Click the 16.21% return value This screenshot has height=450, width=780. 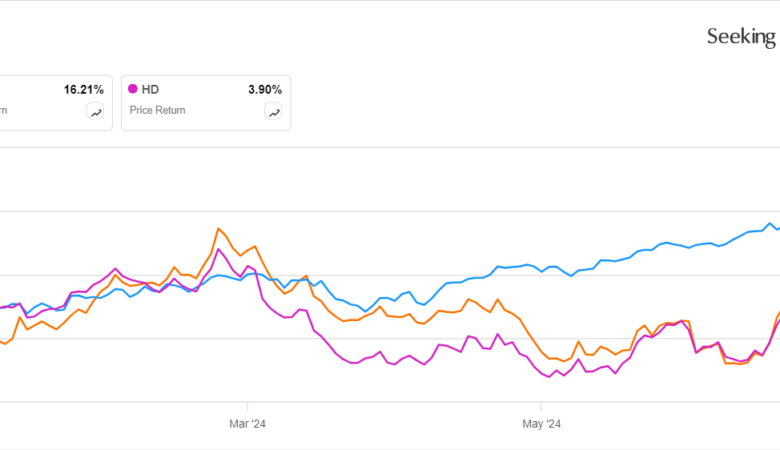click(84, 89)
